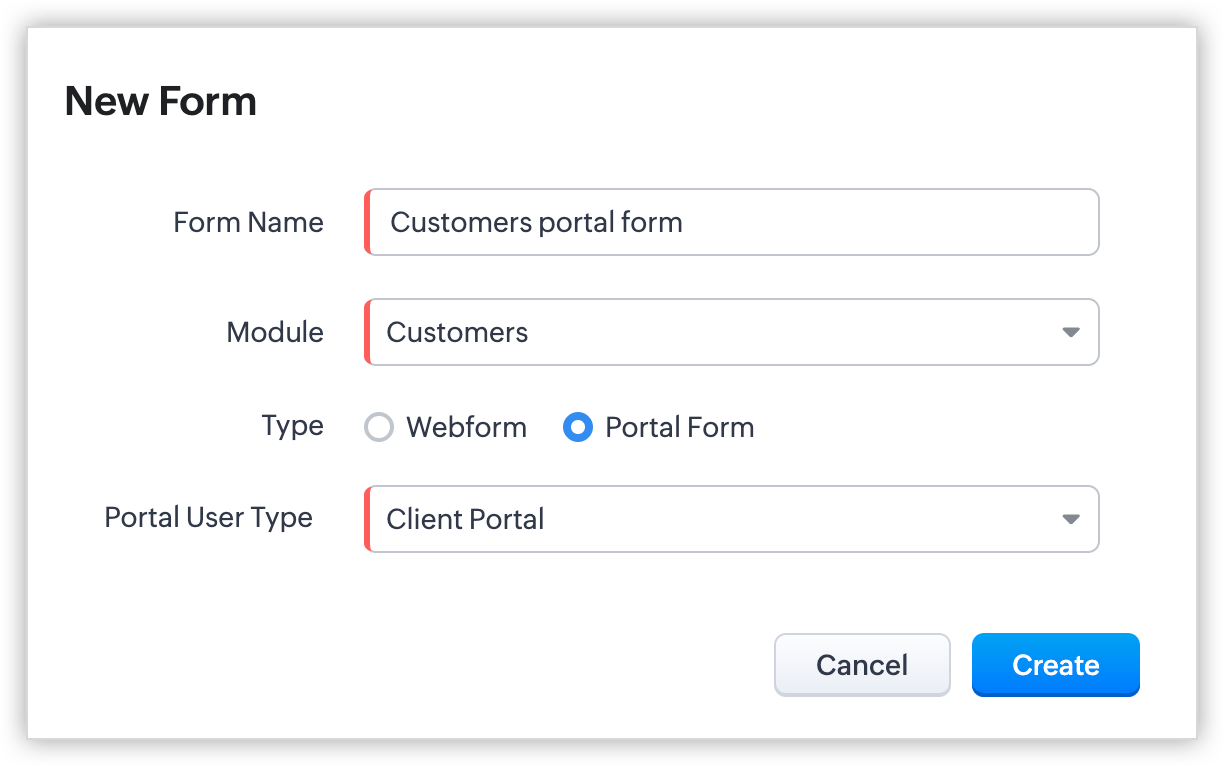Click the Form Name text field

(732, 222)
